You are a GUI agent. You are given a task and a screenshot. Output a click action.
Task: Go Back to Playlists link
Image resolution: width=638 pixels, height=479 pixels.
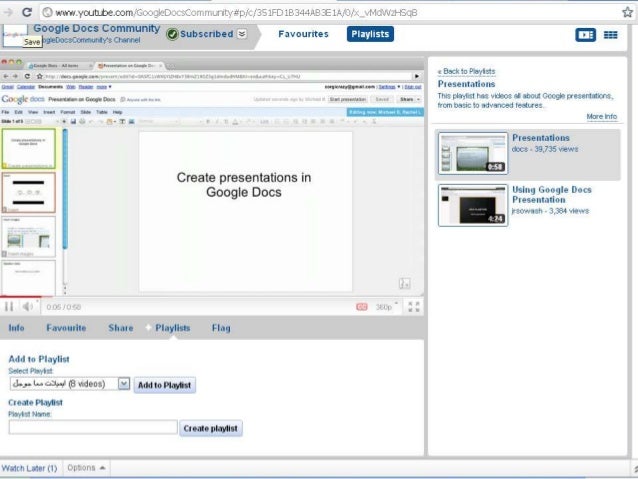coord(466,72)
